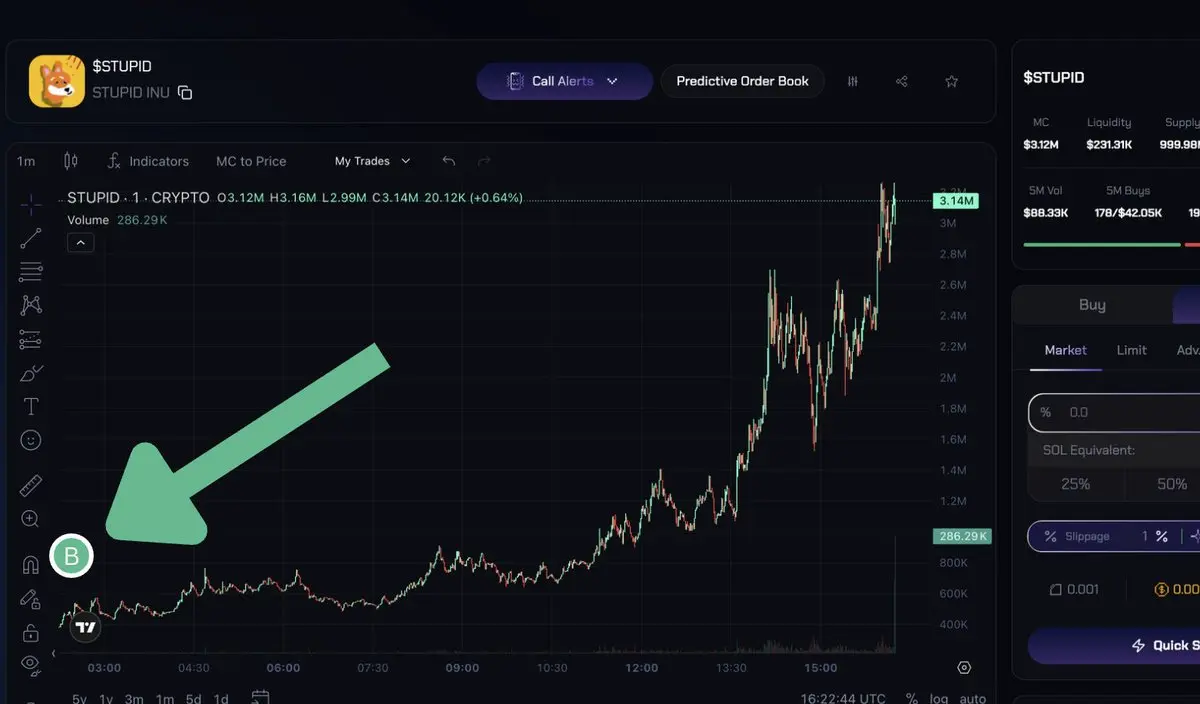Open timezone menu showing 16:22:44 UTC
Viewport: 1200px width, 704px height.
point(844,699)
